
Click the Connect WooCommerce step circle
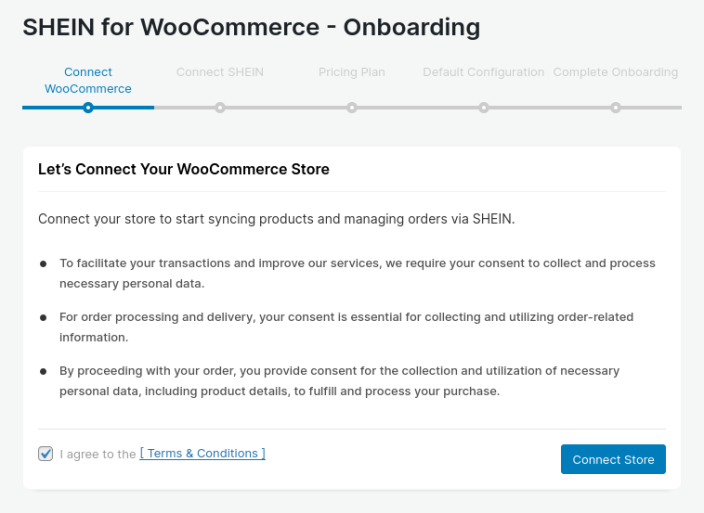coord(88,108)
